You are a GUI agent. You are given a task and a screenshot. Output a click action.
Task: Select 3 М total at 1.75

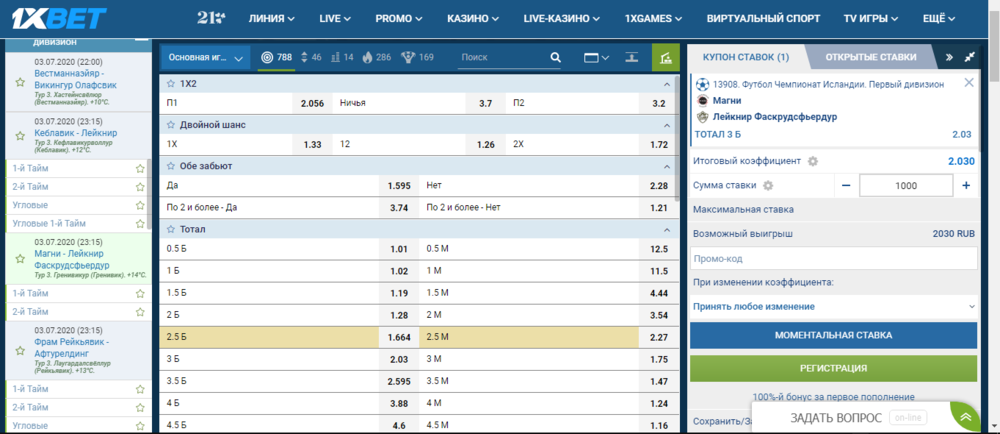click(x=659, y=359)
